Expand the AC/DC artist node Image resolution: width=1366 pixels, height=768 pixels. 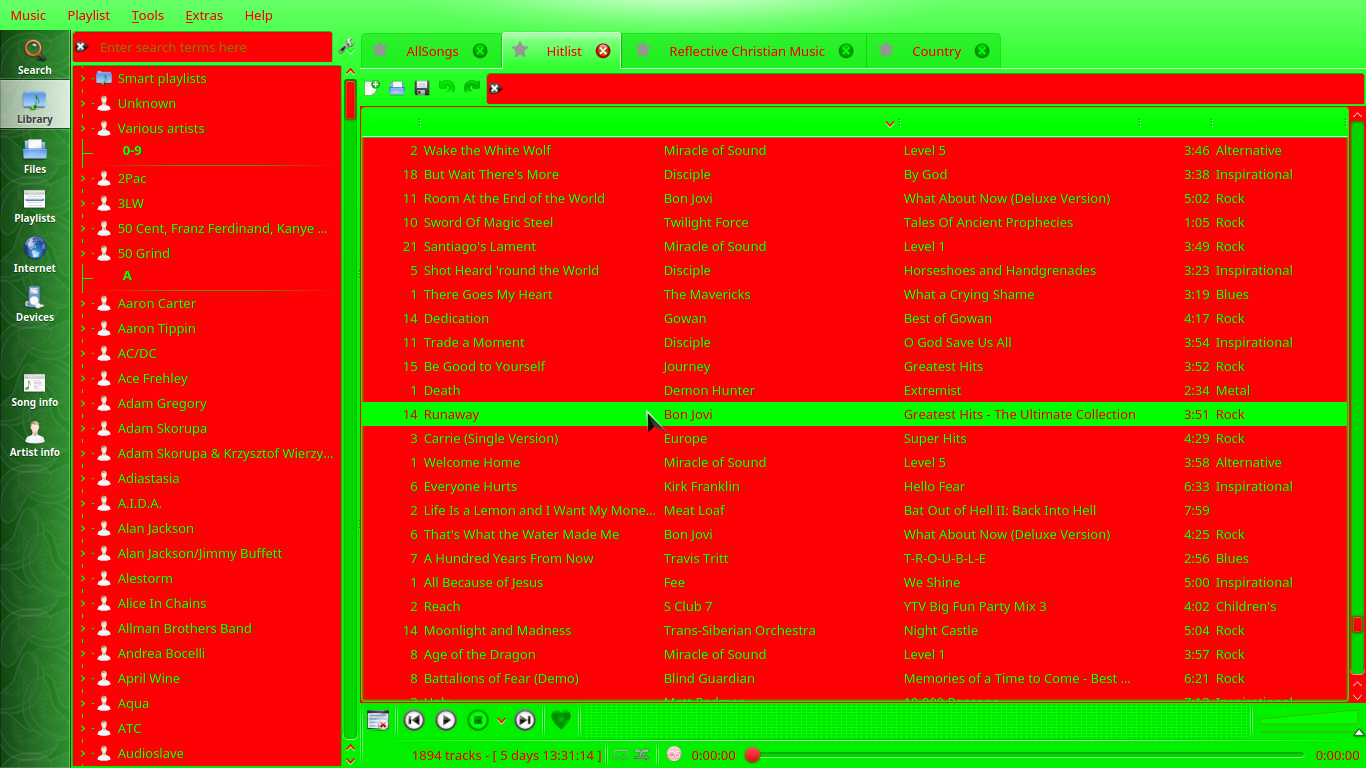pos(82,353)
